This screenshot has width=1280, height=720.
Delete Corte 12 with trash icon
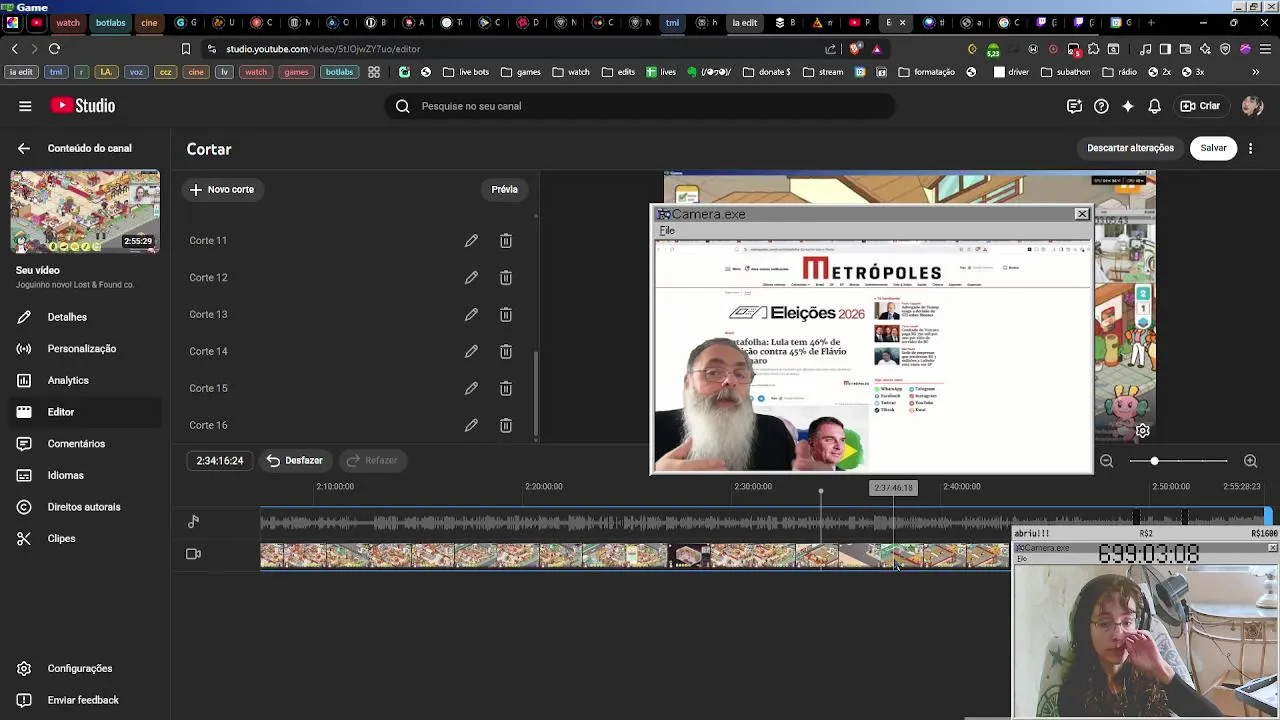pyautogui.click(x=506, y=278)
